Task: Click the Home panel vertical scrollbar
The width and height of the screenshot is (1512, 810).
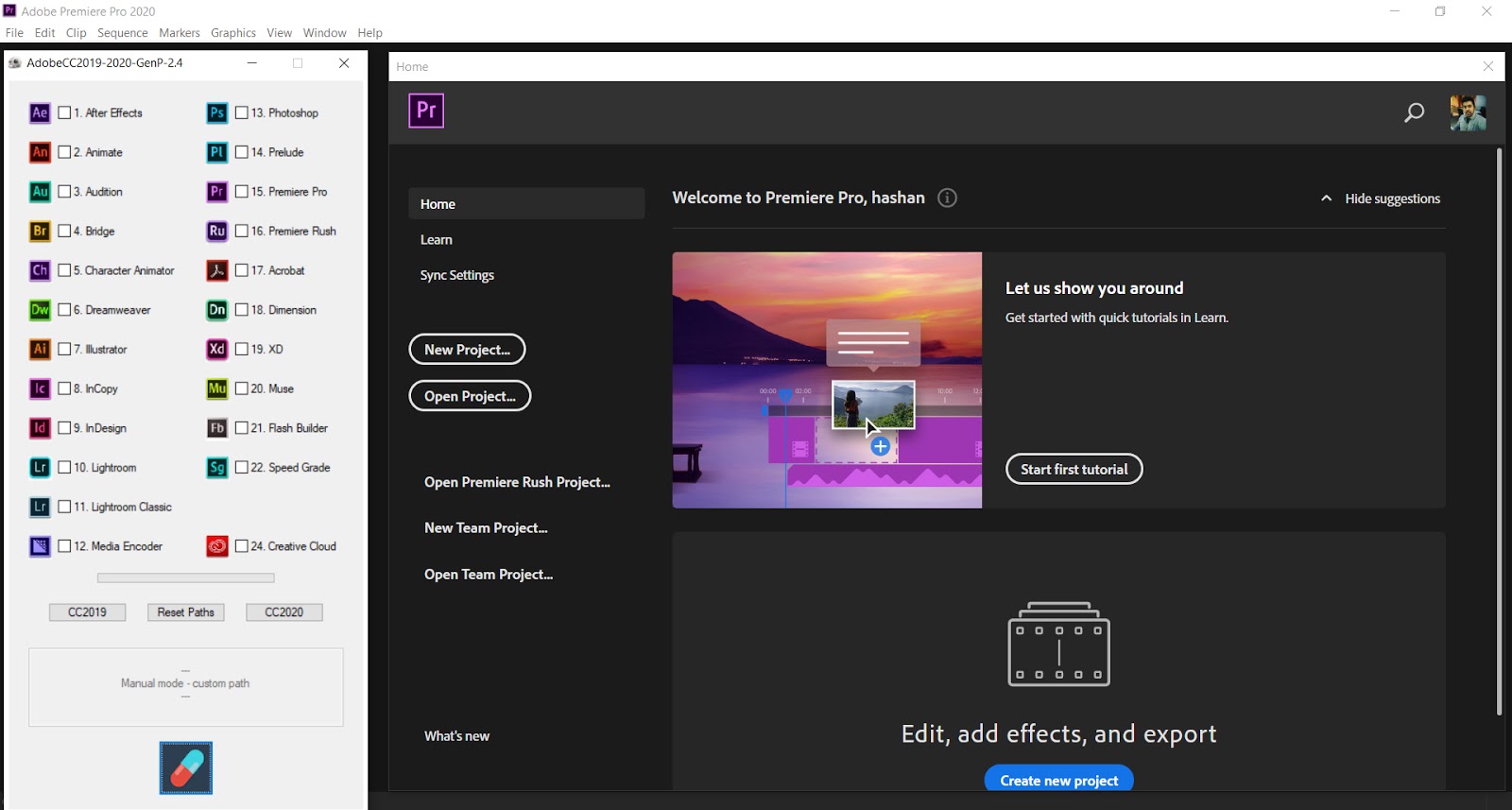Action: coord(1499,431)
